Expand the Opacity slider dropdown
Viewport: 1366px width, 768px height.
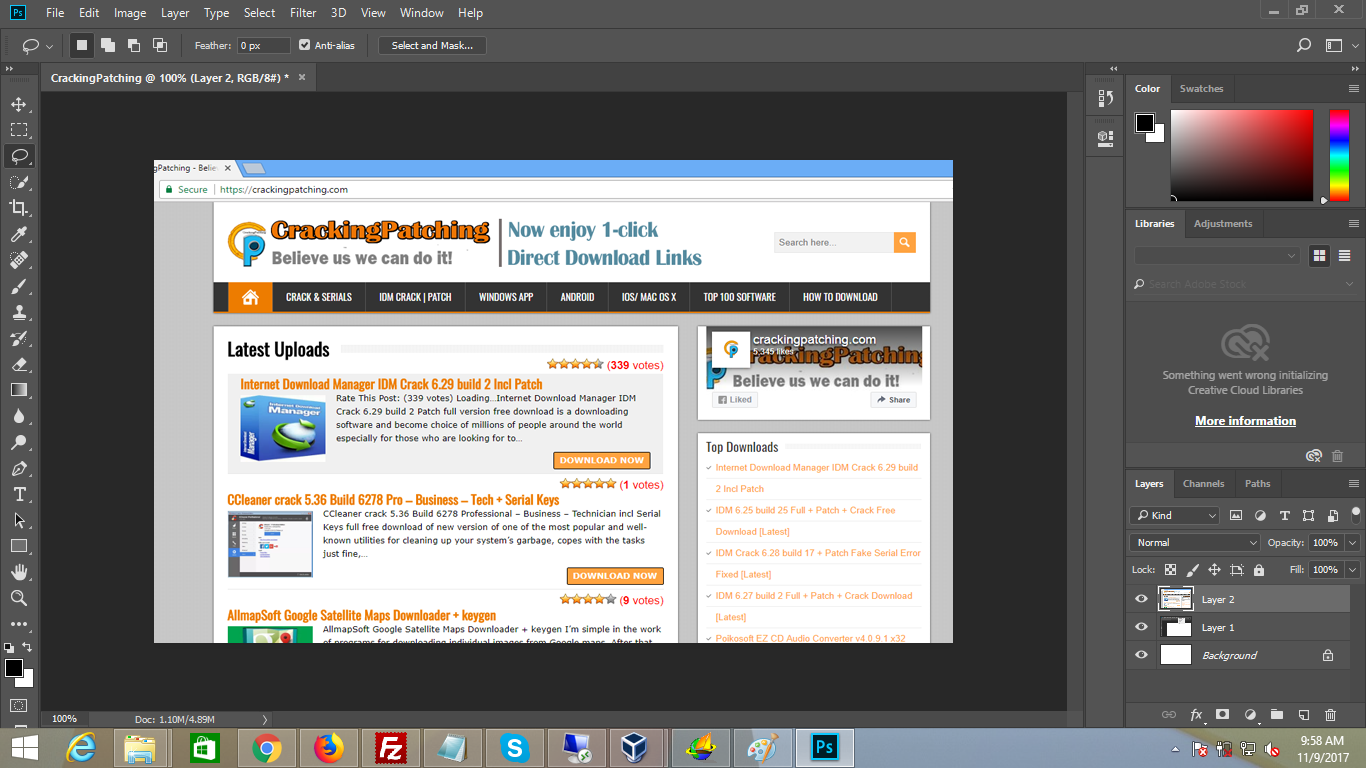(1352, 542)
